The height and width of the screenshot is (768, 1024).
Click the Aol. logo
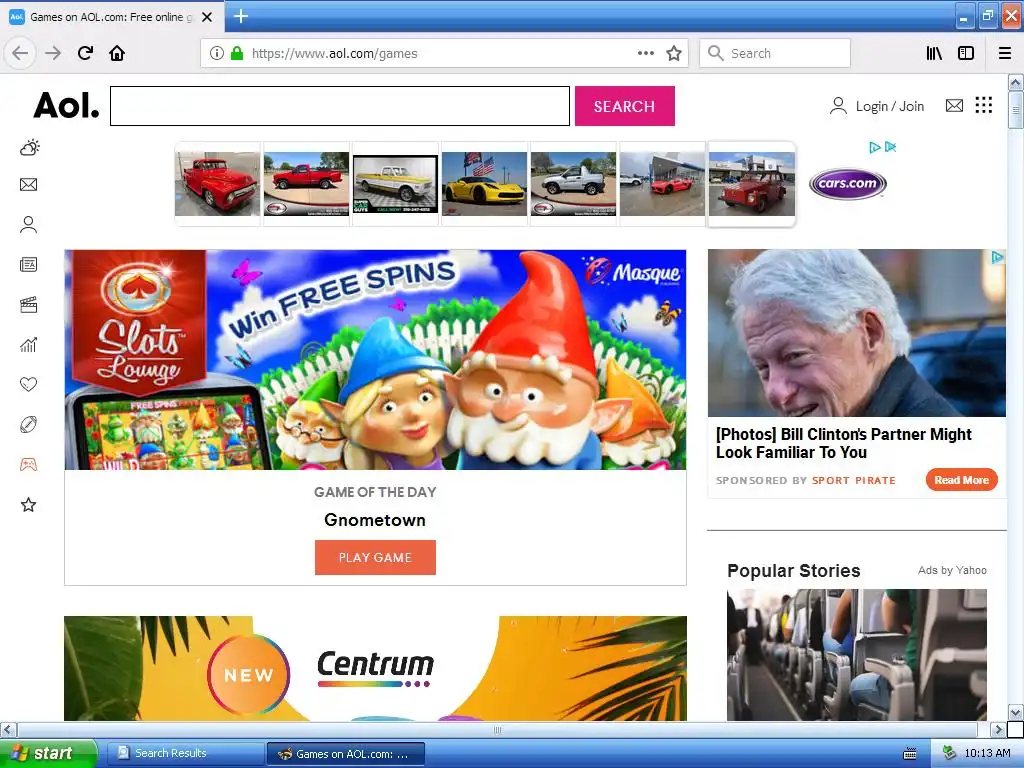point(67,105)
